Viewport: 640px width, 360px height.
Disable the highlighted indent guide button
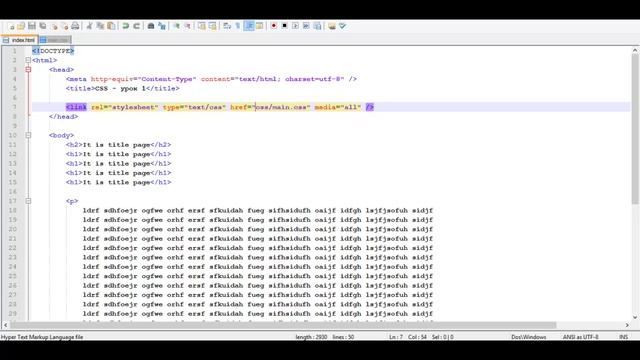249,26
